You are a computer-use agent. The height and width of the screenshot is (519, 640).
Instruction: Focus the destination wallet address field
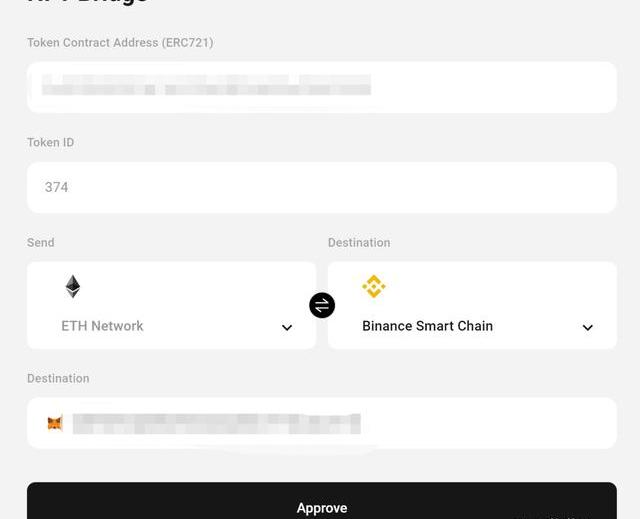click(x=490, y=423)
